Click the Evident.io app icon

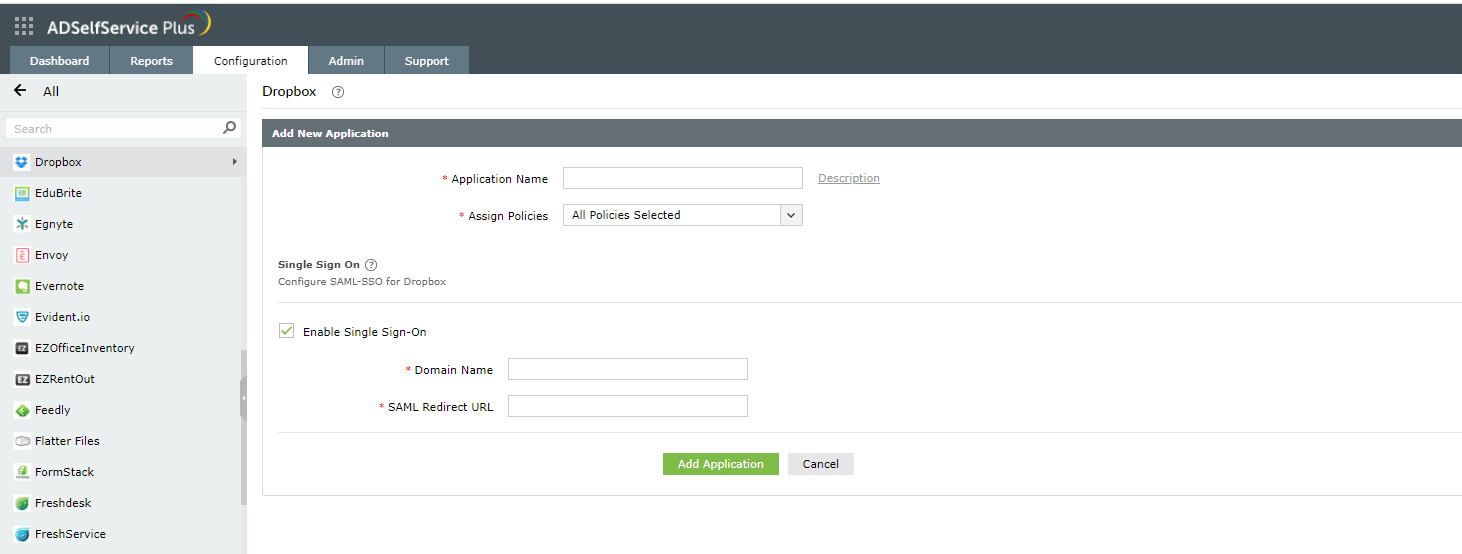coord(22,317)
